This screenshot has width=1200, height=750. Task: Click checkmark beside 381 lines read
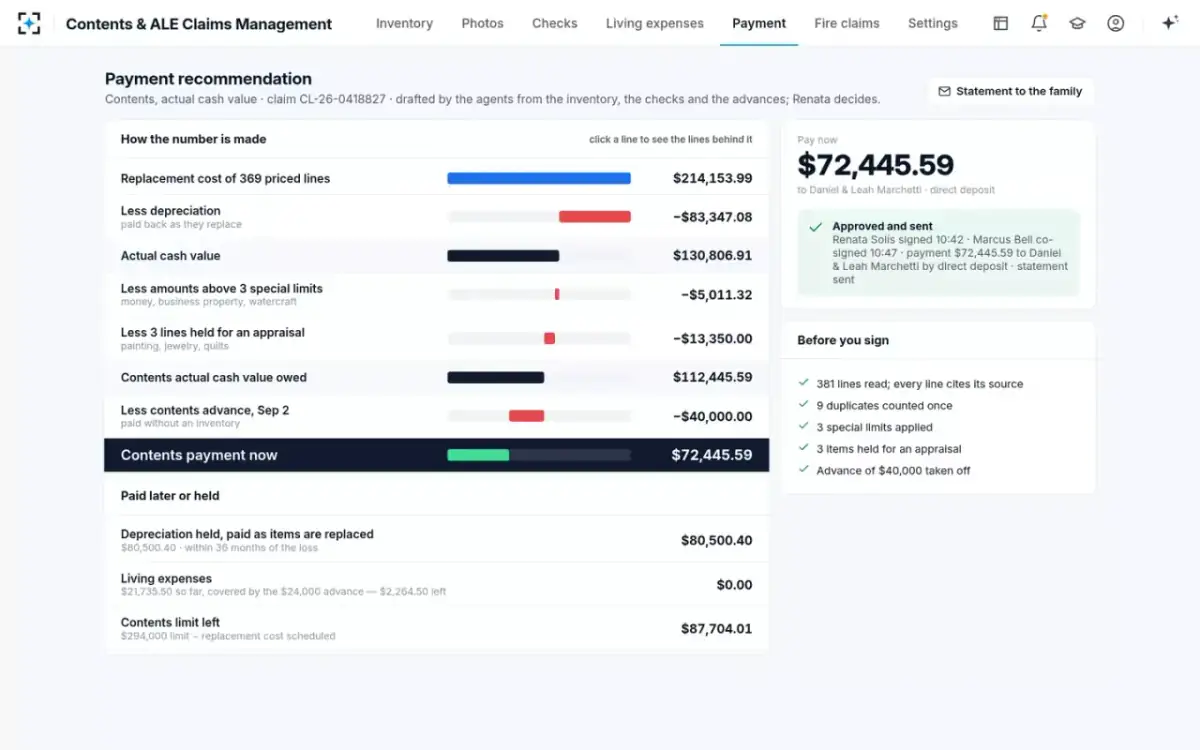(x=804, y=383)
